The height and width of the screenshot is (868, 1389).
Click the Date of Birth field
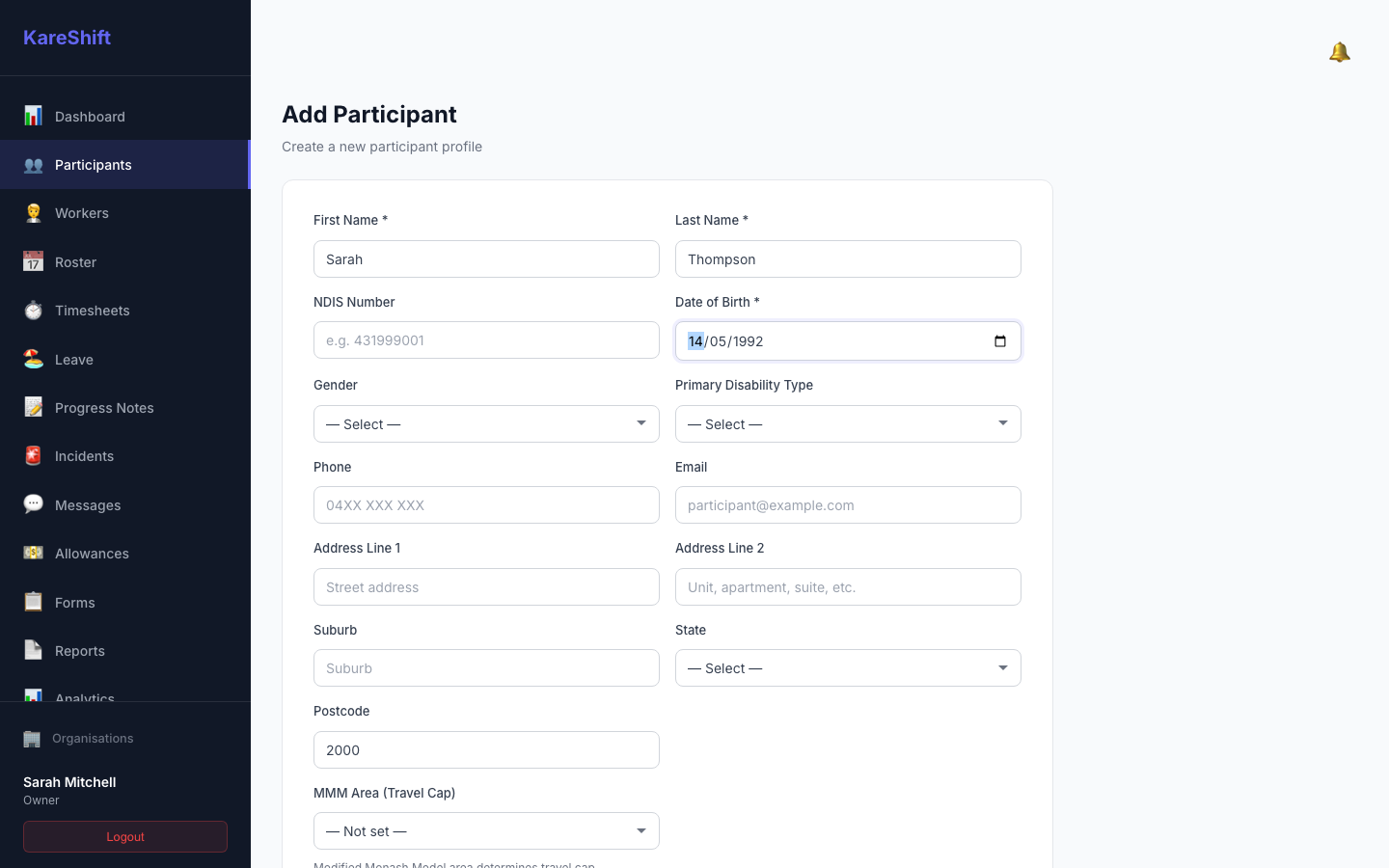(x=848, y=340)
